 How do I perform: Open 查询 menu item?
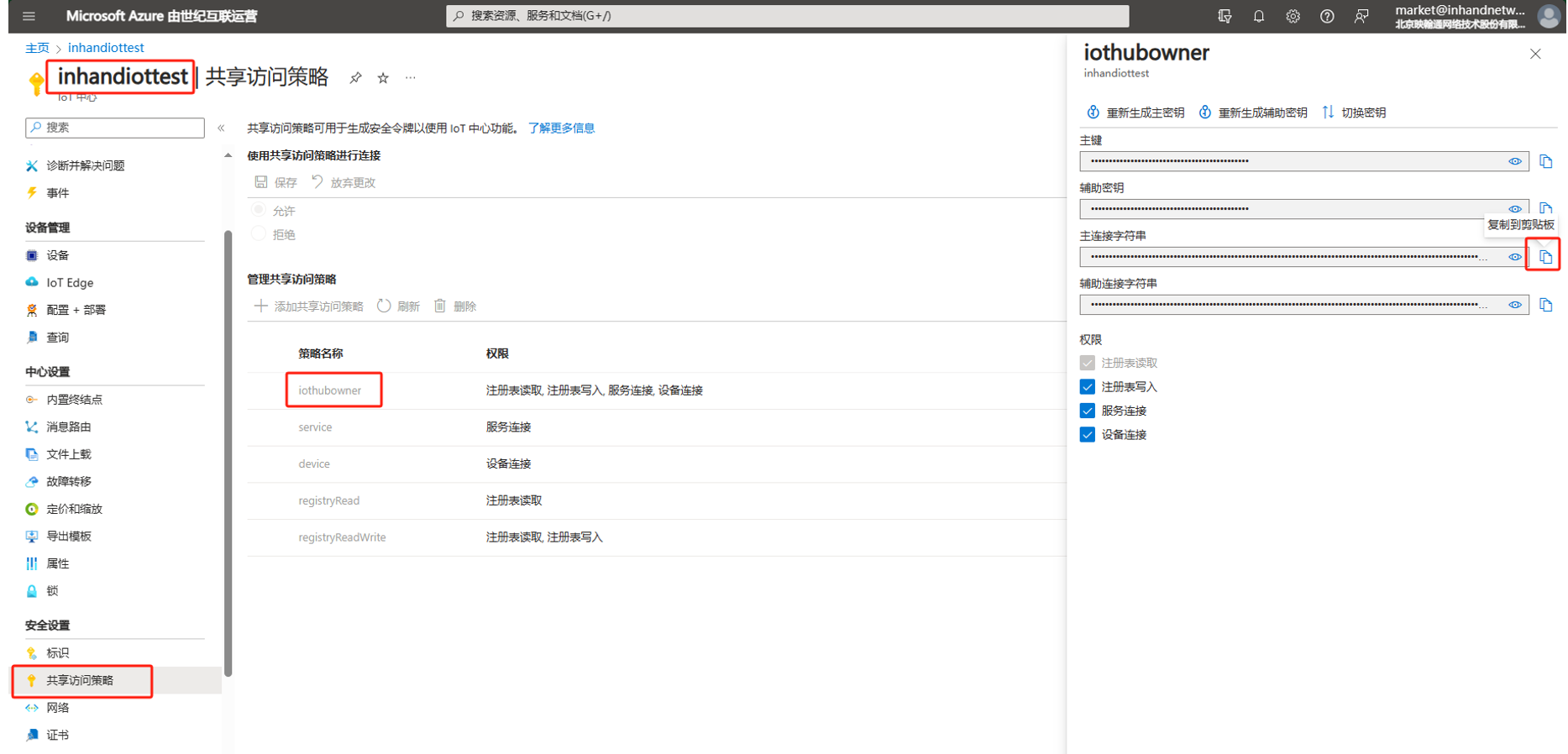[48, 338]
